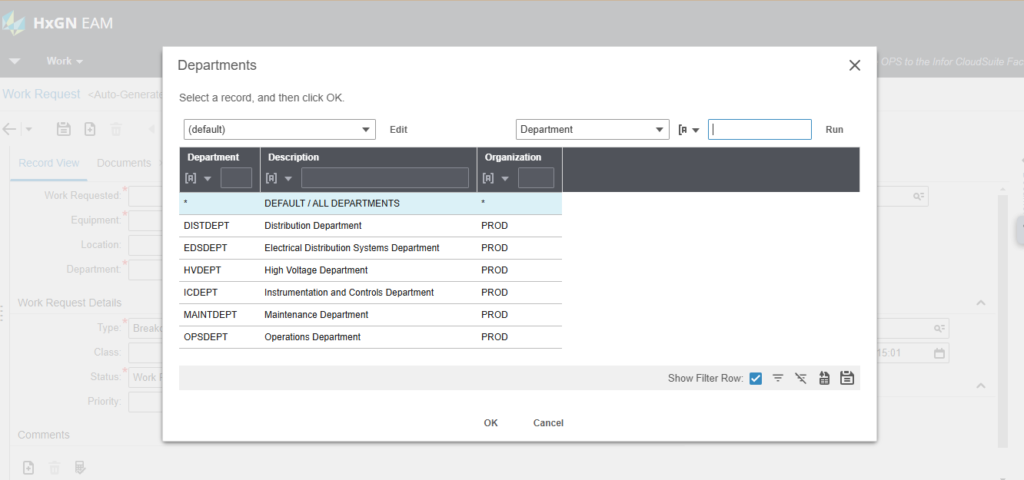Viewport: 1024px width, 480px height.
Task: Click the HxGN EAM logo
Action: pyautogui.click(x=57, y=24)
